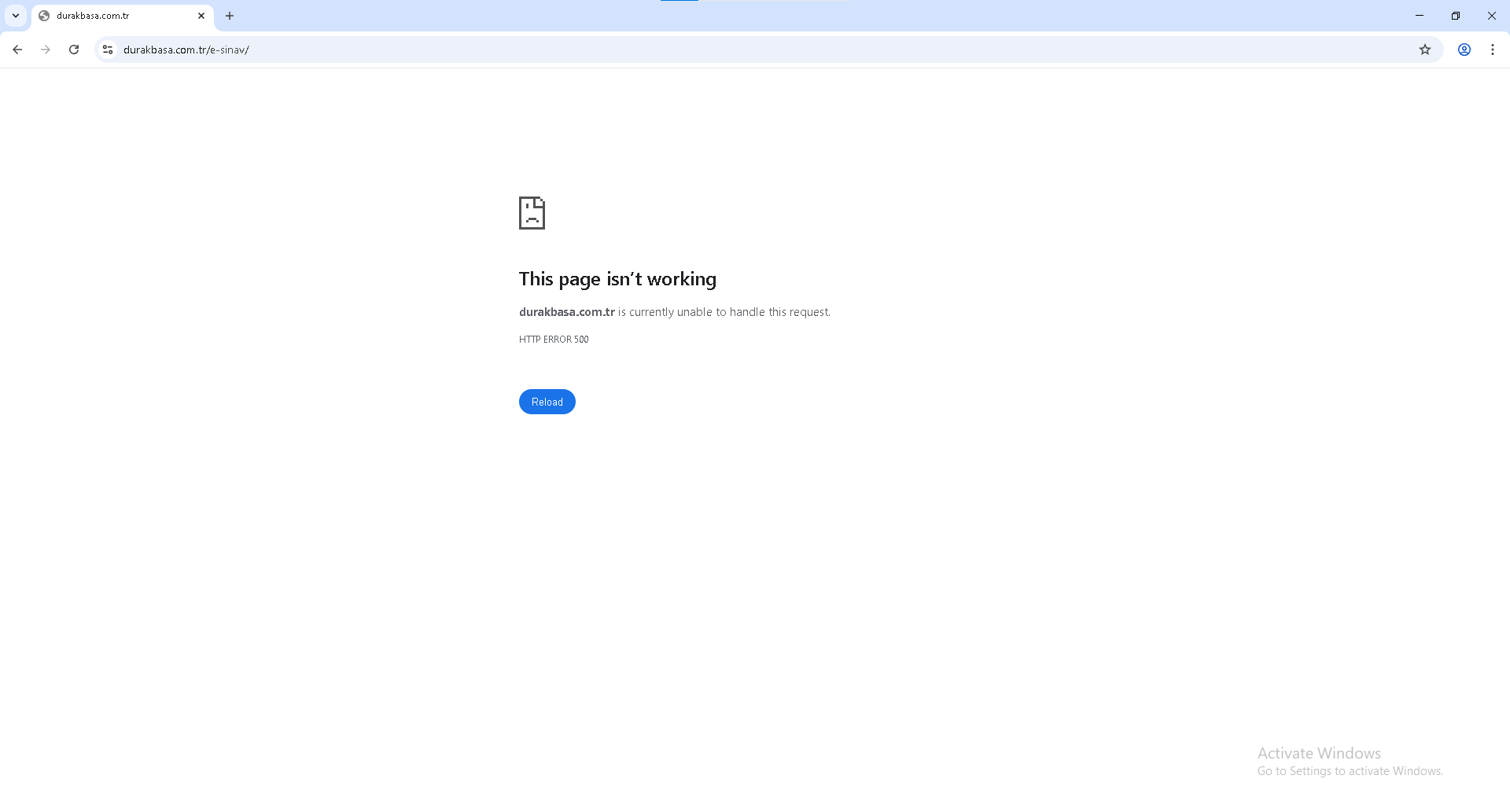The image size is (1510, 812).
Task: Open a new tab with plus icon
Action: click(230, 16)
